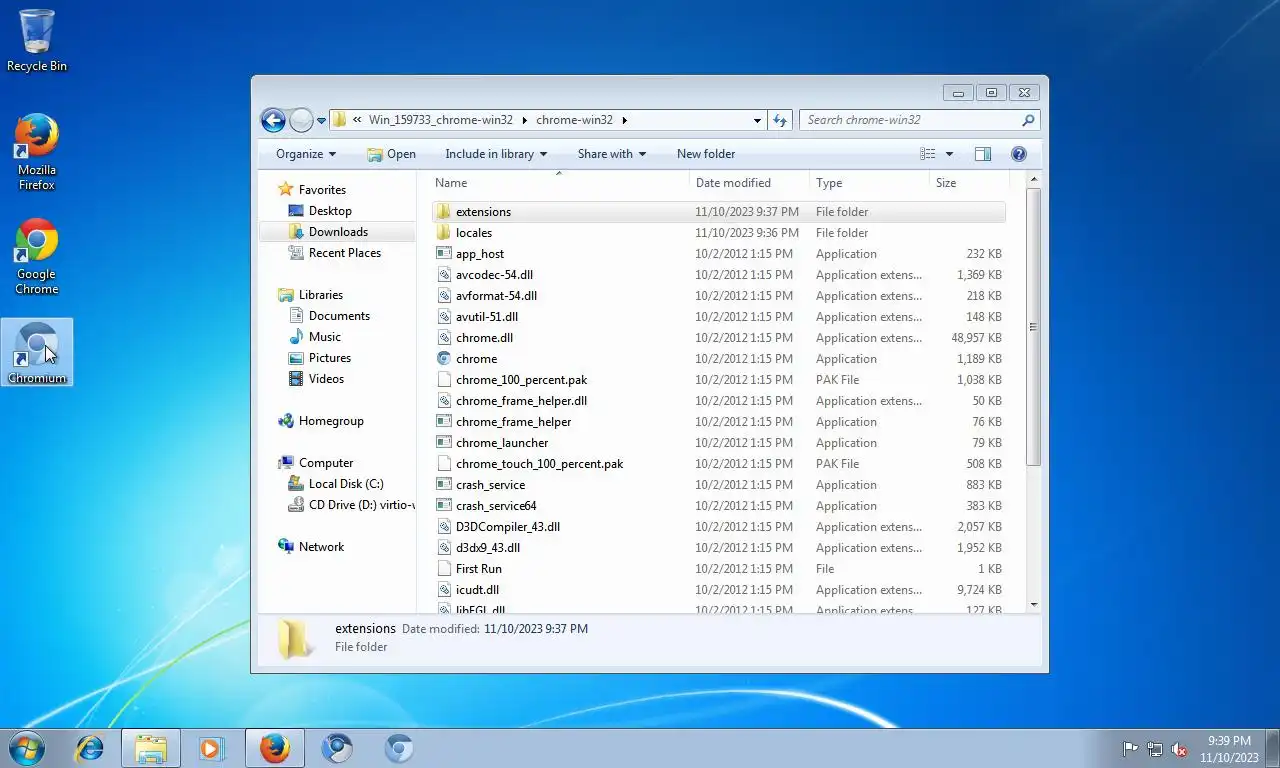This screenshot has height=768, width=1280.
Task: Go back using Explorer's Back arrow
Action: [x=273, y=120]
